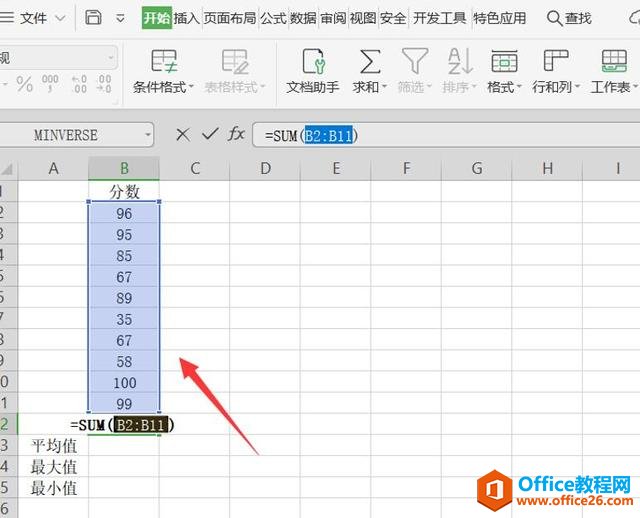Screen dimensions: 640x518
Task: Click the cell containing 100
Action: 124,382
